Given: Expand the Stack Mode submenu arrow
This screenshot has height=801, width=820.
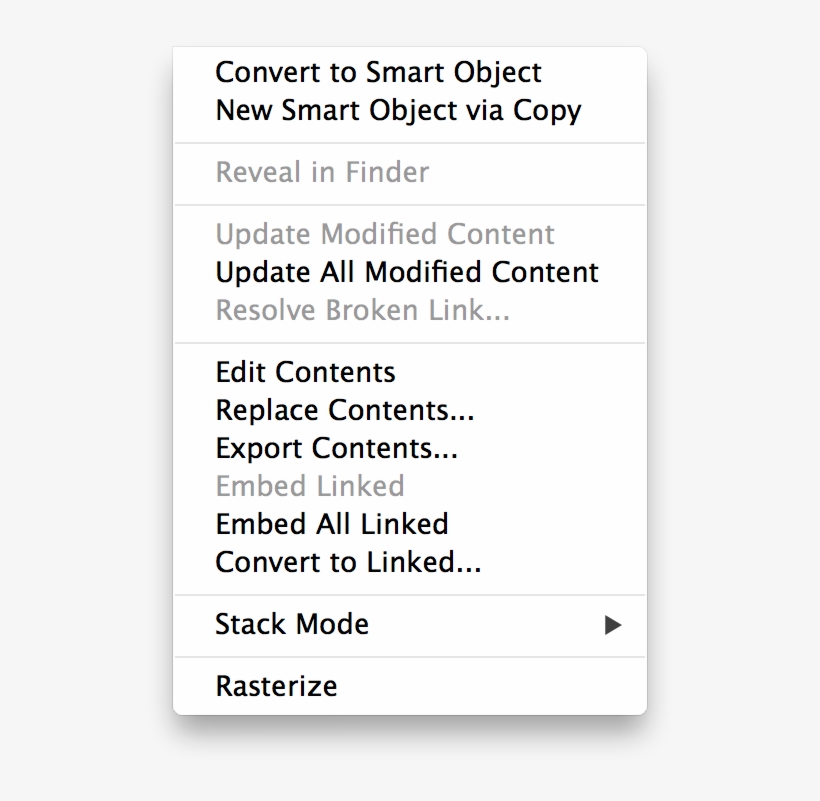Looking at the screenshot, I should click(x=613, y=626).
